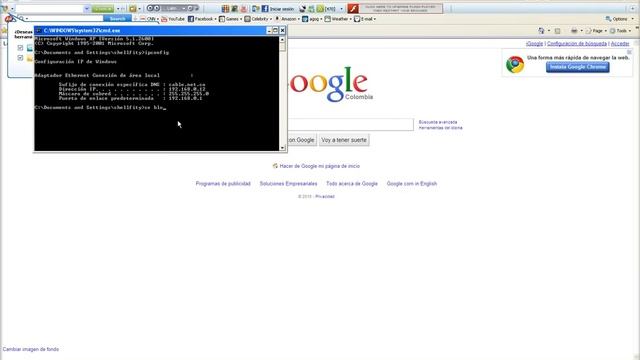
Task: Click the IE Print icon
Action: tap(574, 31)
